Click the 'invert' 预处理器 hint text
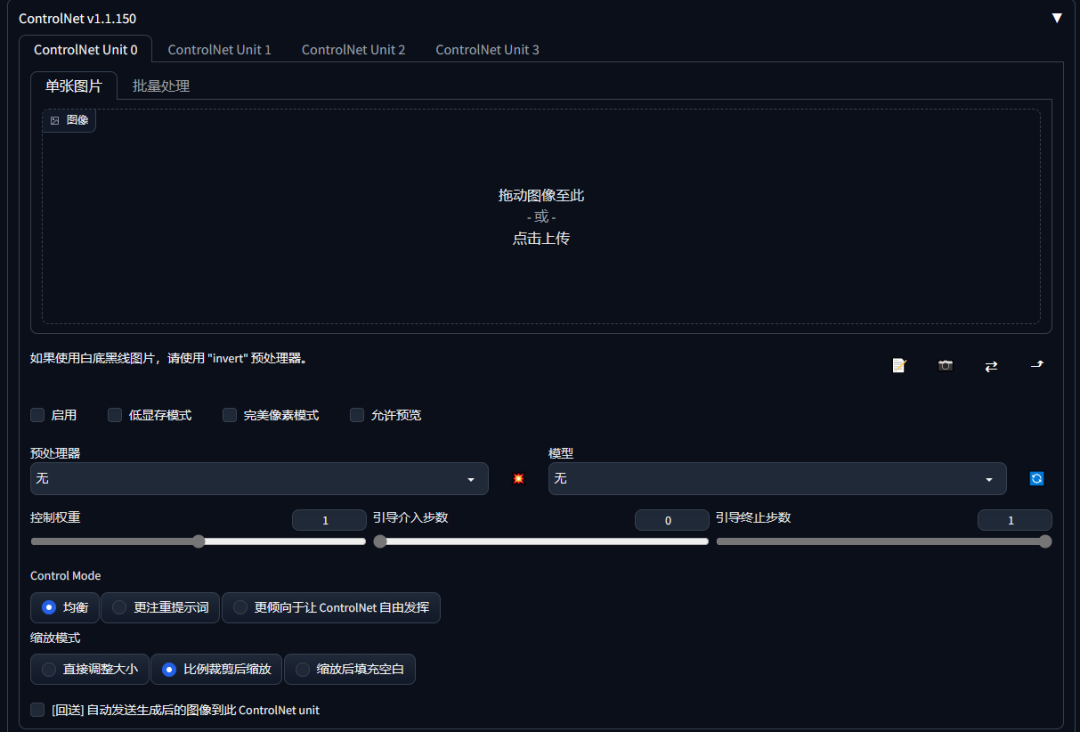 tap(169, 358)
